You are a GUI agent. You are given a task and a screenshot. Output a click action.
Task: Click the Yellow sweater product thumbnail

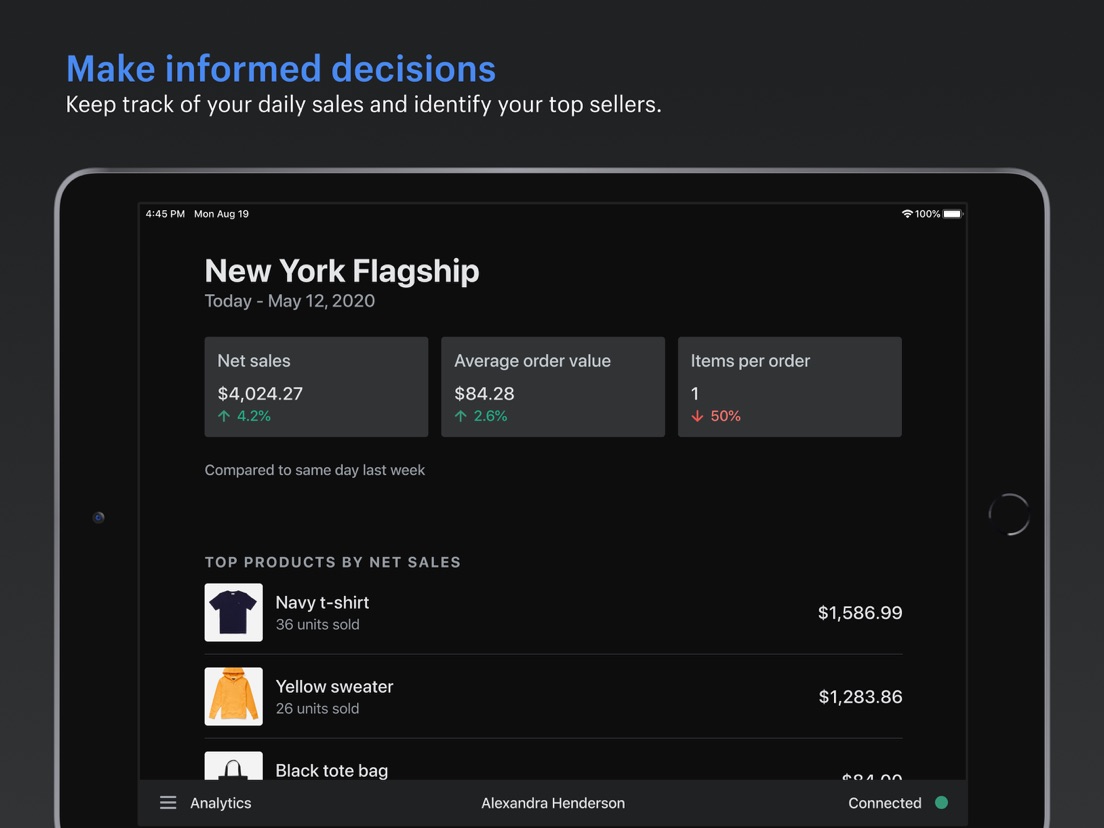(233, 696)
